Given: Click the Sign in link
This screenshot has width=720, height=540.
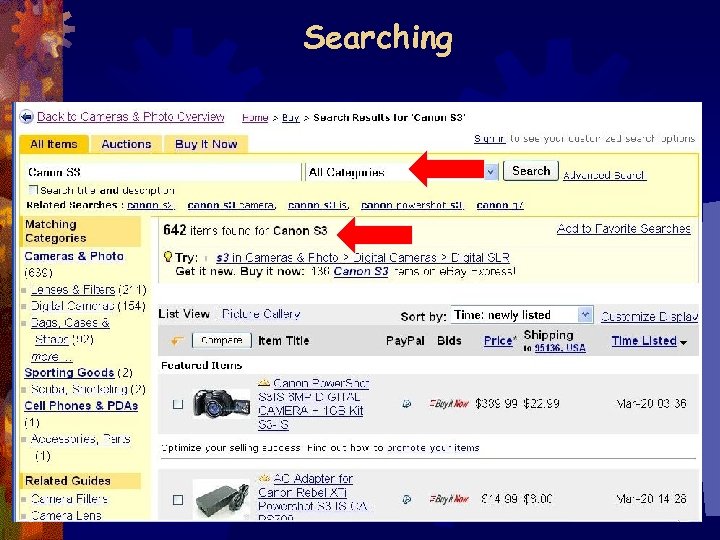Looking at the screenshot, I should point(489,139).
